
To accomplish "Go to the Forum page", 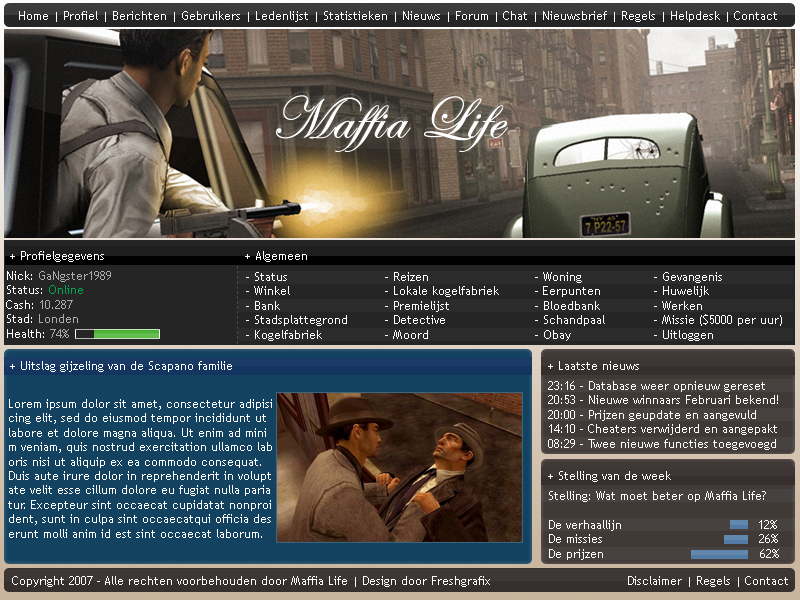I will pyautogui.click(x=471, y=16).
